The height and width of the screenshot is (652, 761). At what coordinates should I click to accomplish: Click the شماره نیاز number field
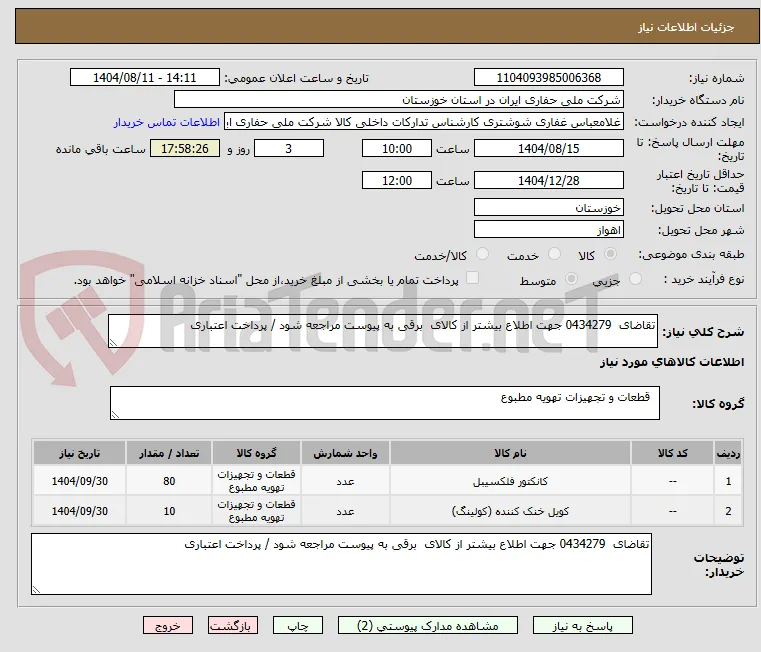tap(548, 78)
